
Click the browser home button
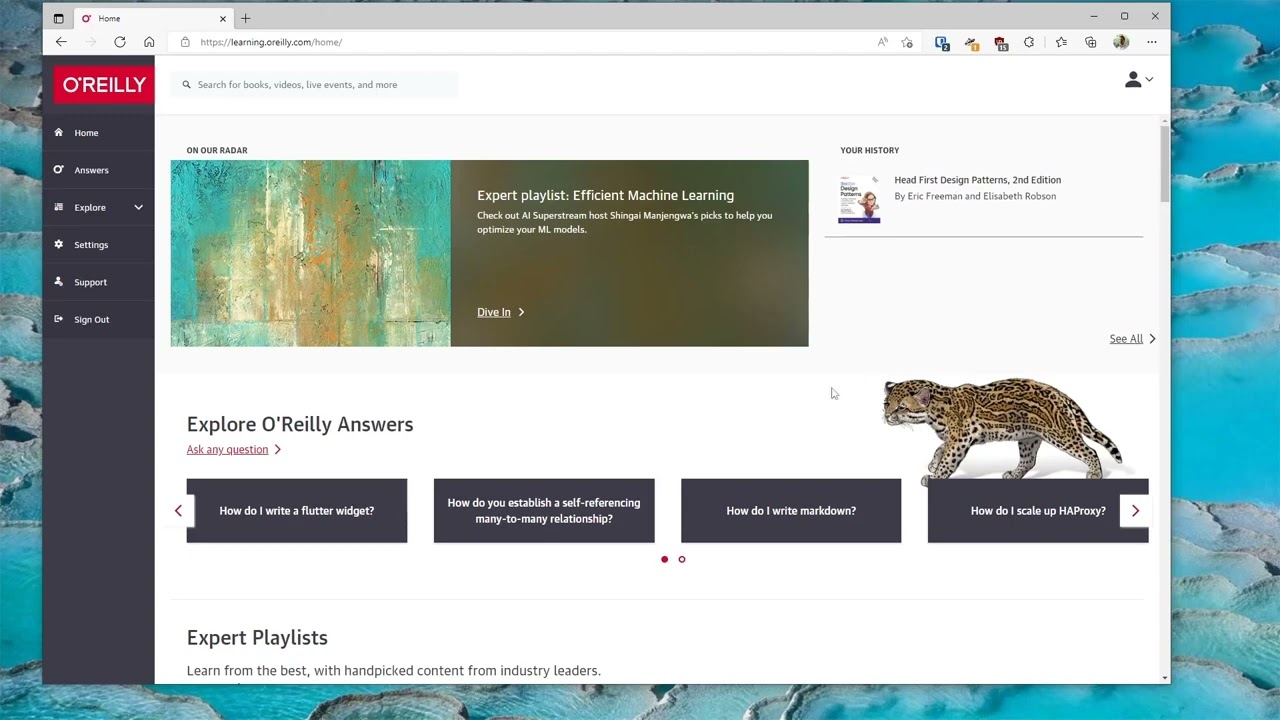[149, 42]
